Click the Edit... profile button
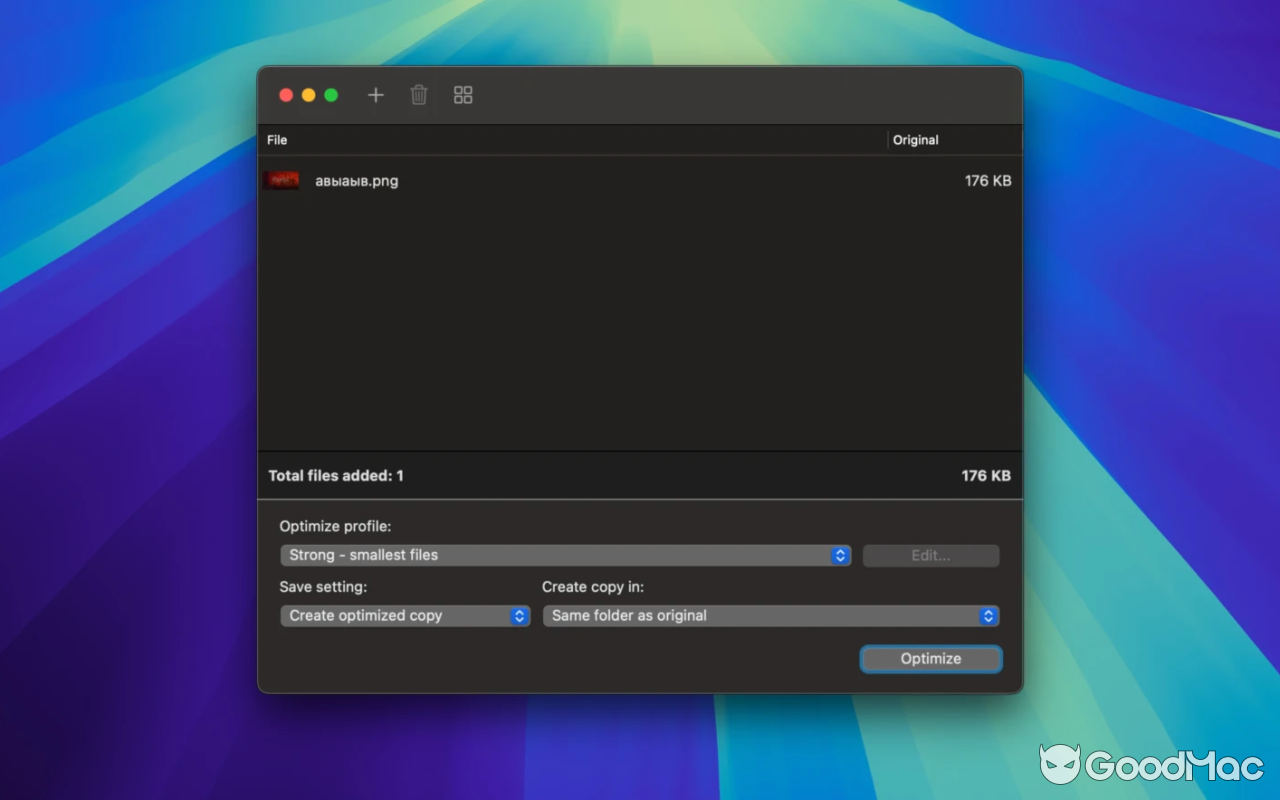The height and width of the screenshot is (800, 1280). [x=930, y=555]
